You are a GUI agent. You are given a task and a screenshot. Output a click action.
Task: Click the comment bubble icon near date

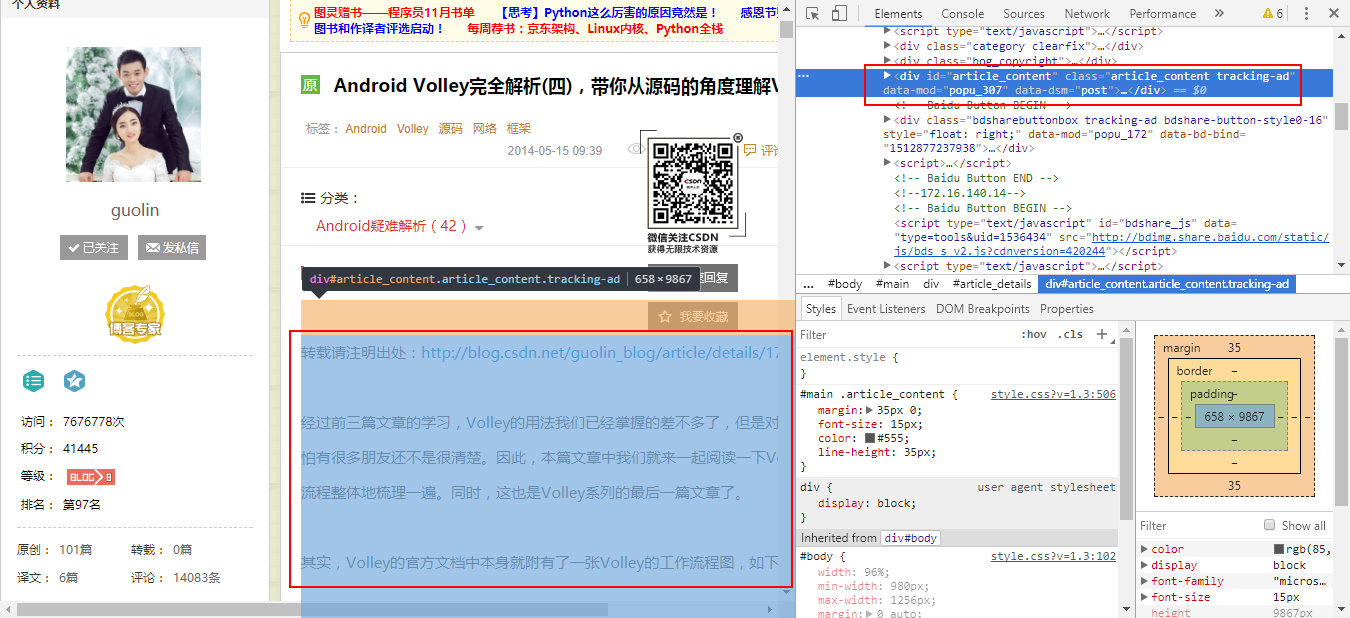click(x=750, y=150)
